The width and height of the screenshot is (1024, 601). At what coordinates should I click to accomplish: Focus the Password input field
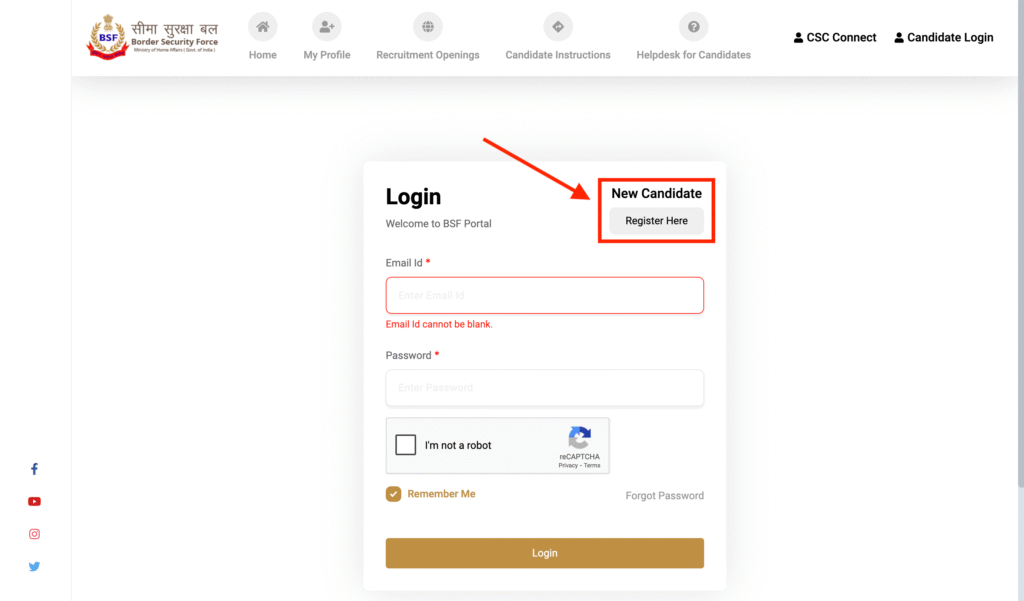click(x=545, y=388)
